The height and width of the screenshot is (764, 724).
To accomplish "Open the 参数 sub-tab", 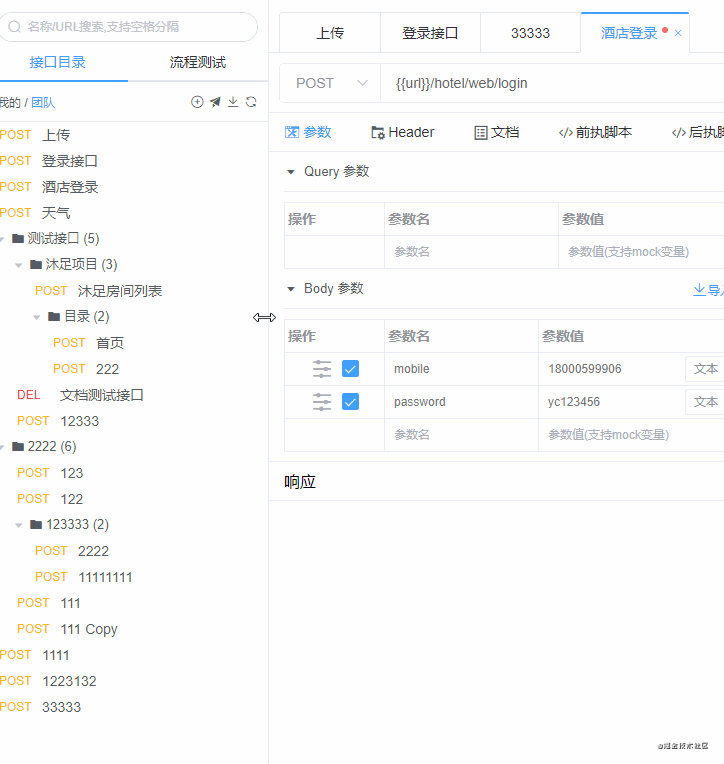I will pyautogui.click(x=308, y=132).
